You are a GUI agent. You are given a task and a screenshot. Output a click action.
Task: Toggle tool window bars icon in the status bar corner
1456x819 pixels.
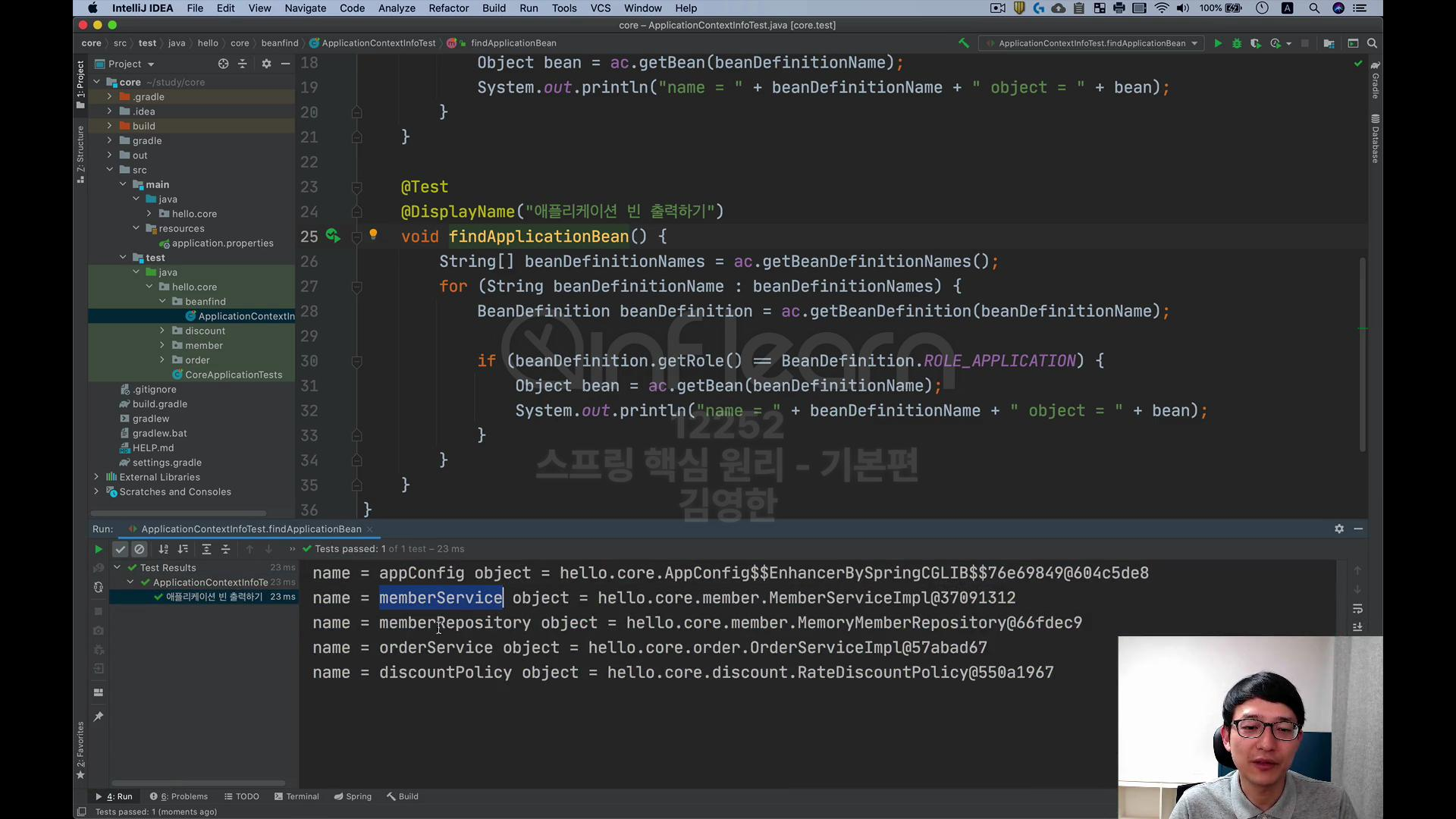pyautogui.click(x=81, y=811)
